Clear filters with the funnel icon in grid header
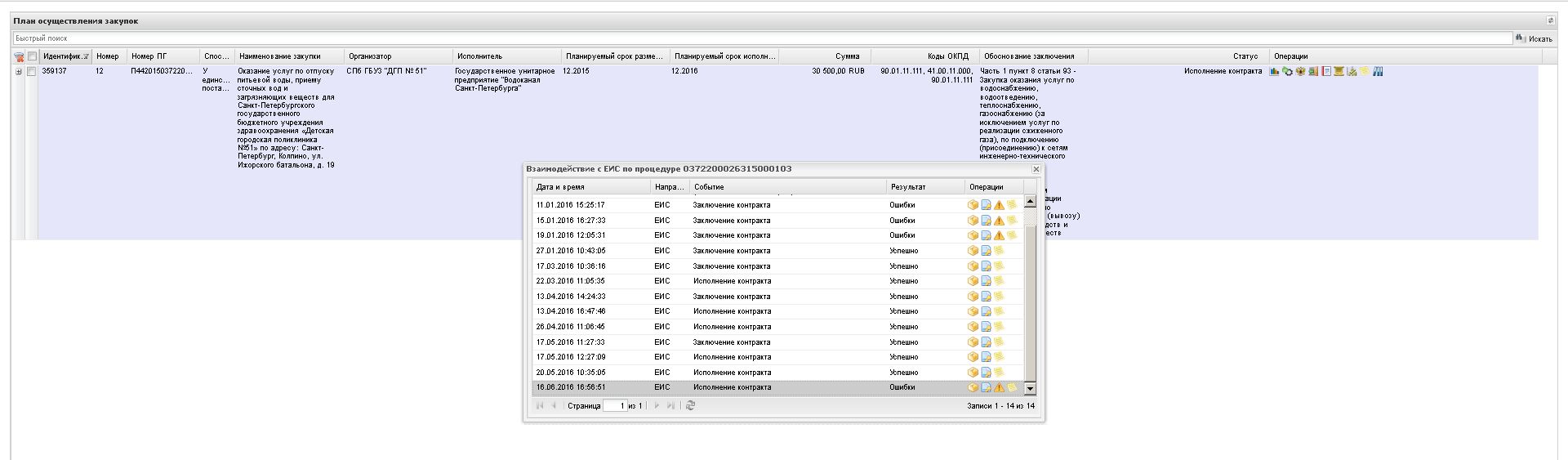The width and height of the screenshot is (1568, 460). click(19, 56)
